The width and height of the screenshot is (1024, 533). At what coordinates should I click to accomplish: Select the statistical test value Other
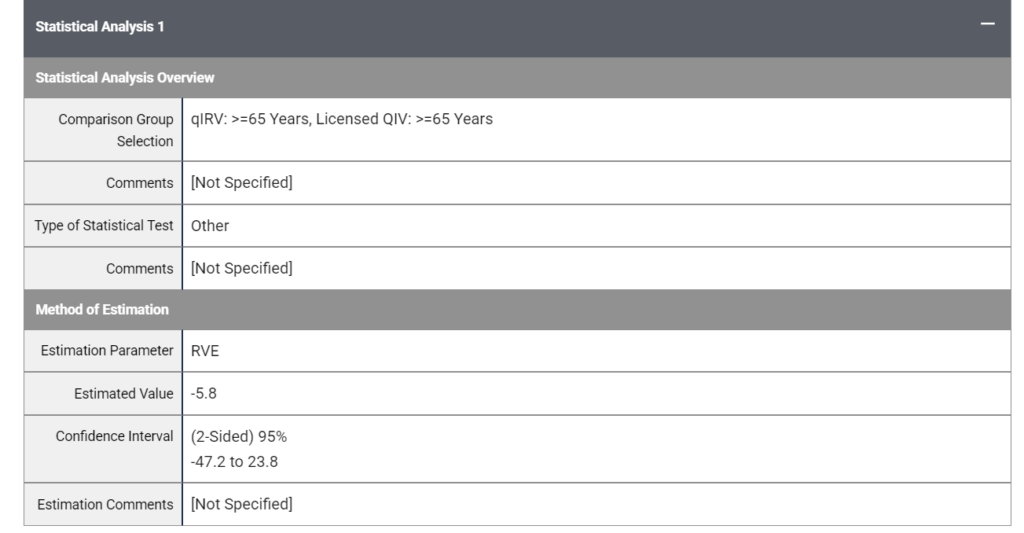[210, 225]
